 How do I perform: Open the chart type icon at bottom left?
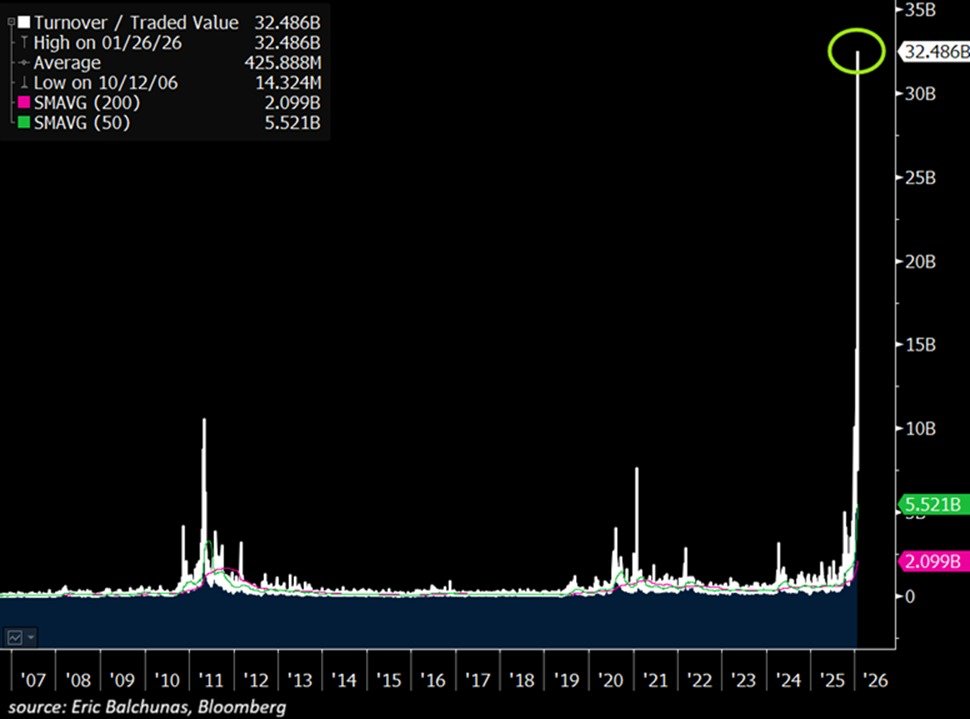(x=14, y=637)
